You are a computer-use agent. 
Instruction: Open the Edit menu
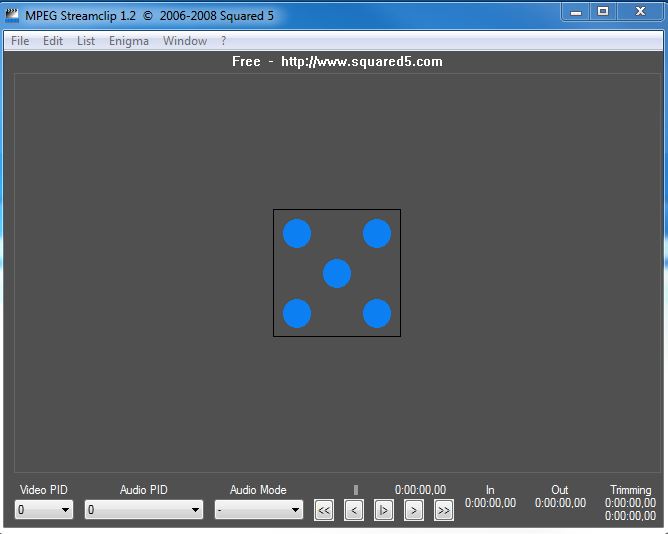[x=53, y=41]
